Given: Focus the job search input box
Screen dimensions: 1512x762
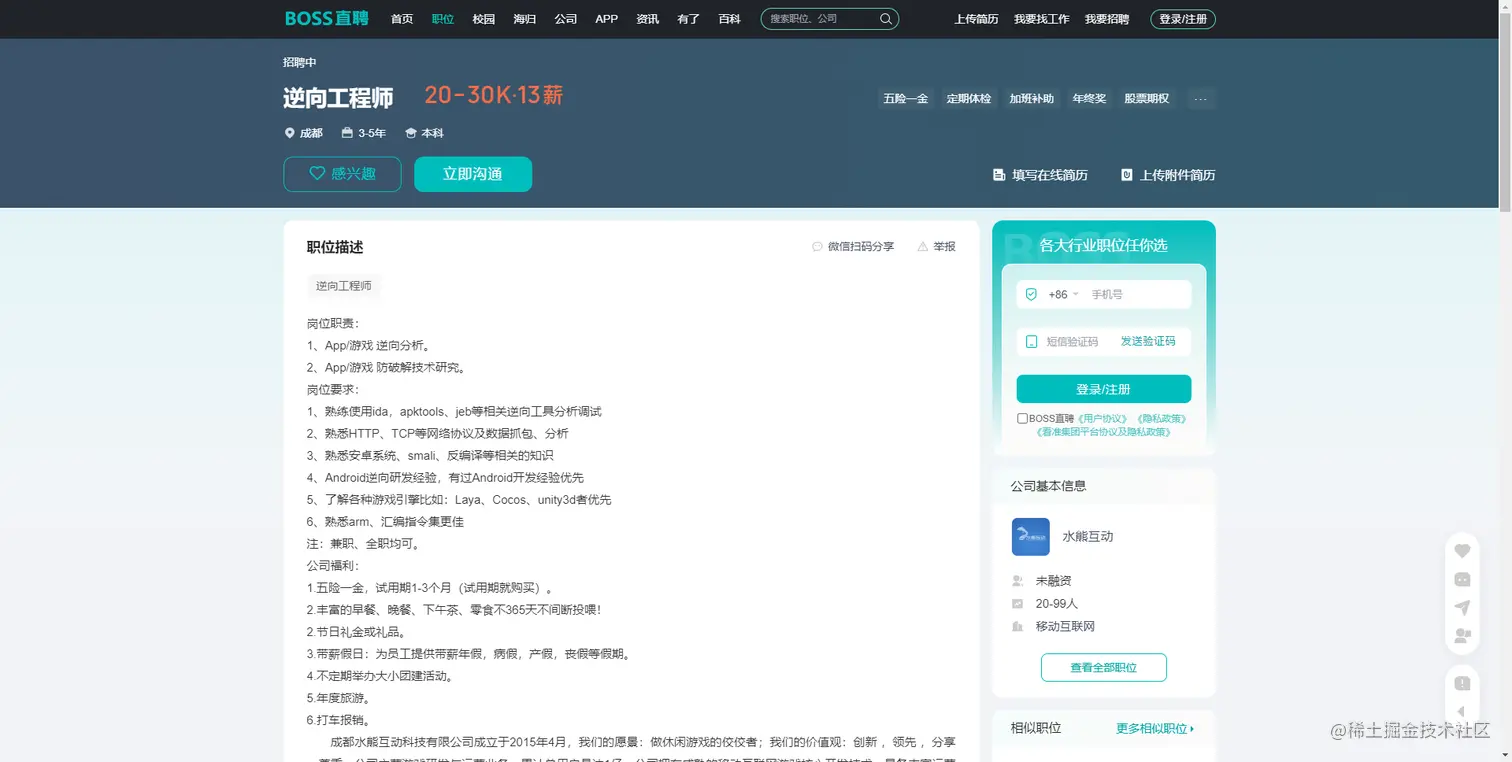Looking at the screenshot, I should coord(820,19).
